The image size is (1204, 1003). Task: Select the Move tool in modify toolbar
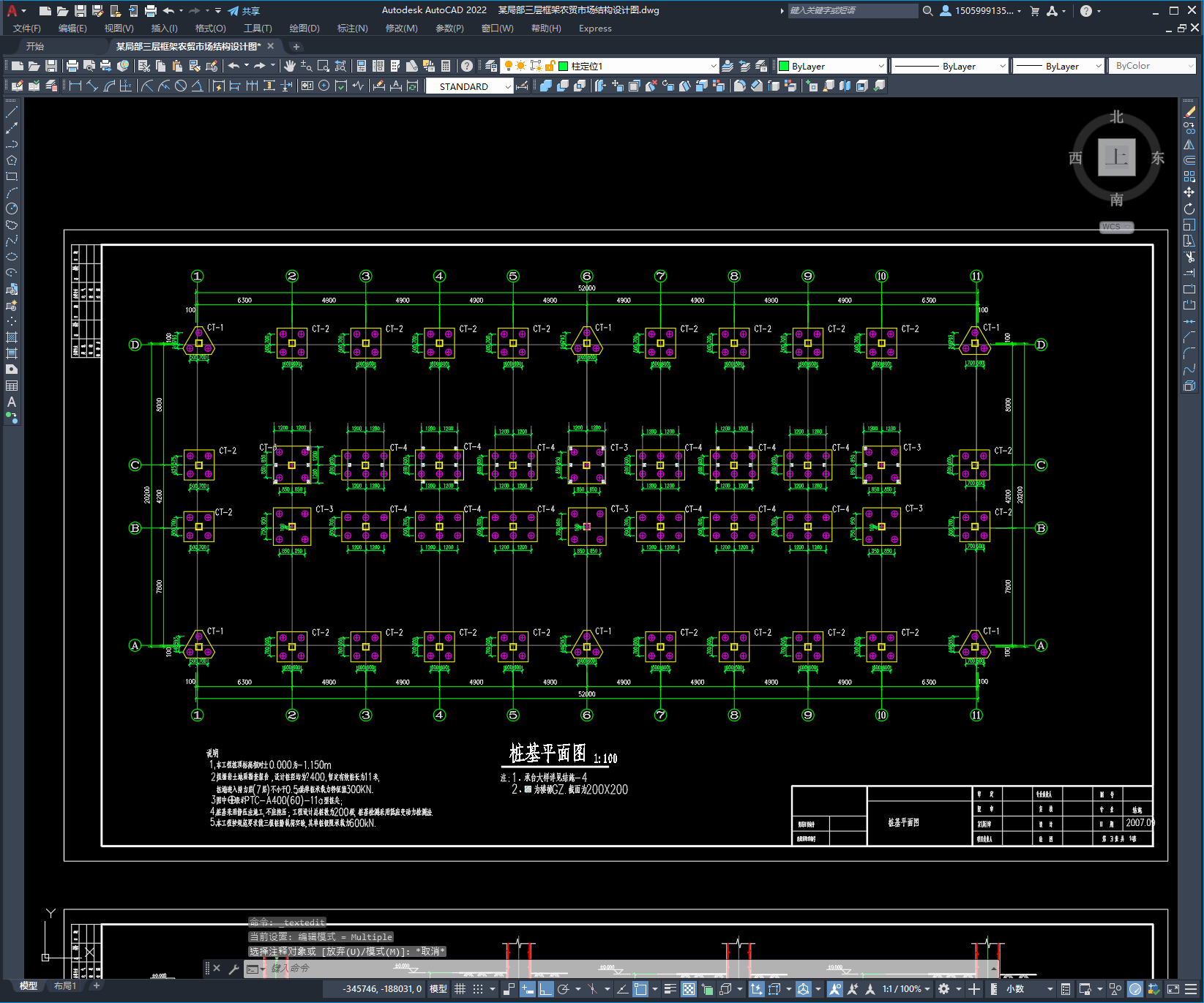coord(1189,192)
